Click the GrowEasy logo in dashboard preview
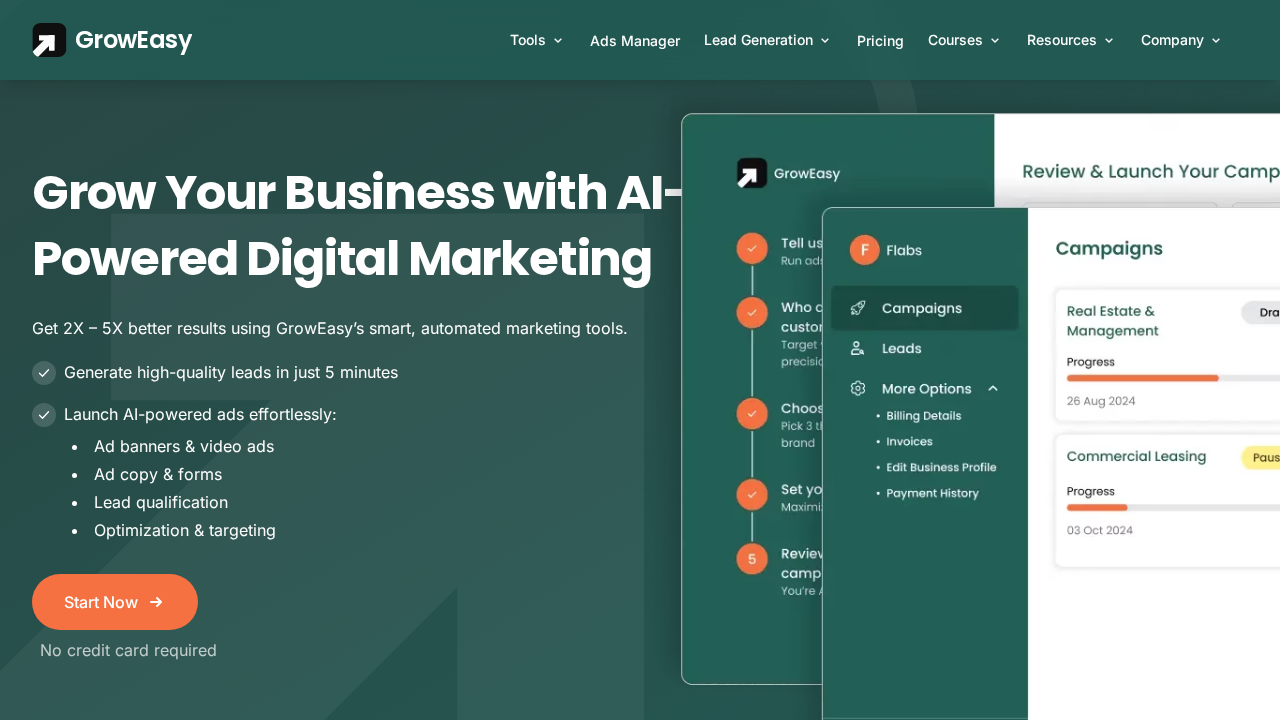This screenshot has height=720, width=1280. [x=752, y=173]
